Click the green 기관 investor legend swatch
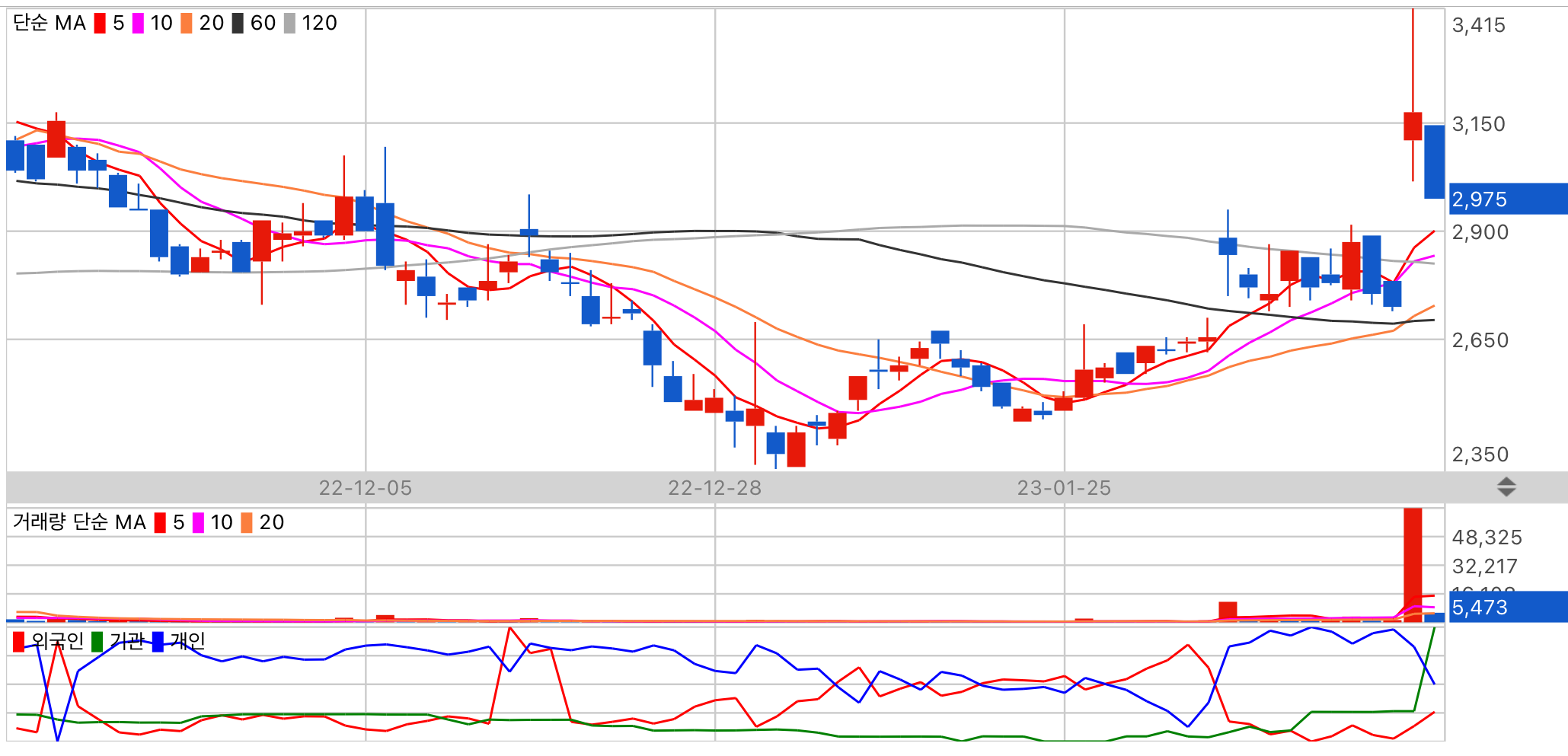 [97, 643]
